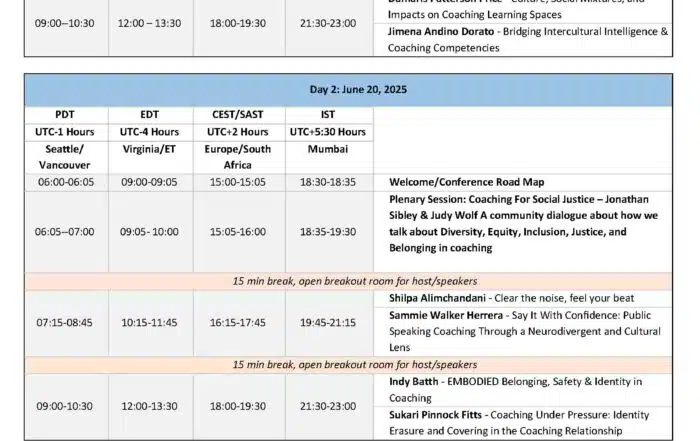
Task: Select the Plenary Session Coaching For Social Justice text
Action: point(523,224)
